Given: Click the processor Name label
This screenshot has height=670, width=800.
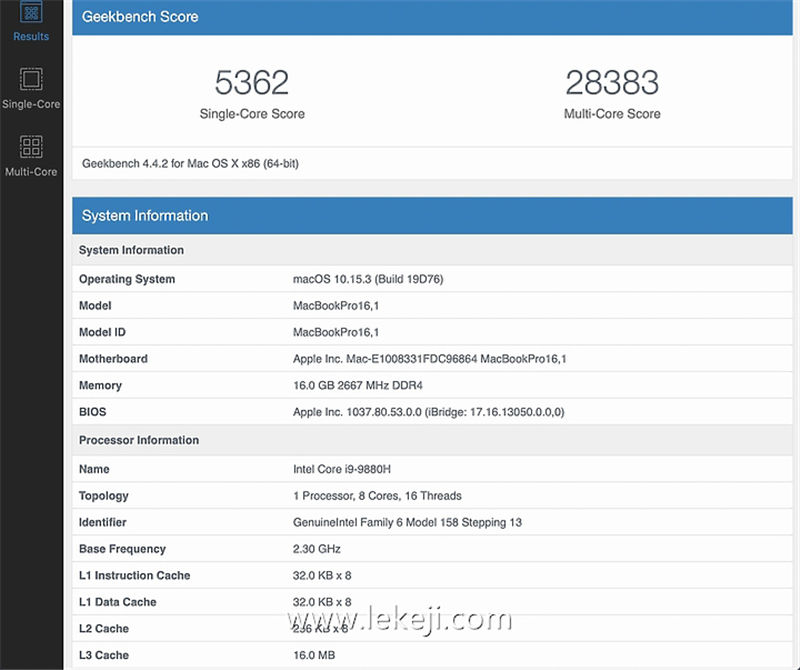Looking at the screenshot, I should (x=94, y=469).
